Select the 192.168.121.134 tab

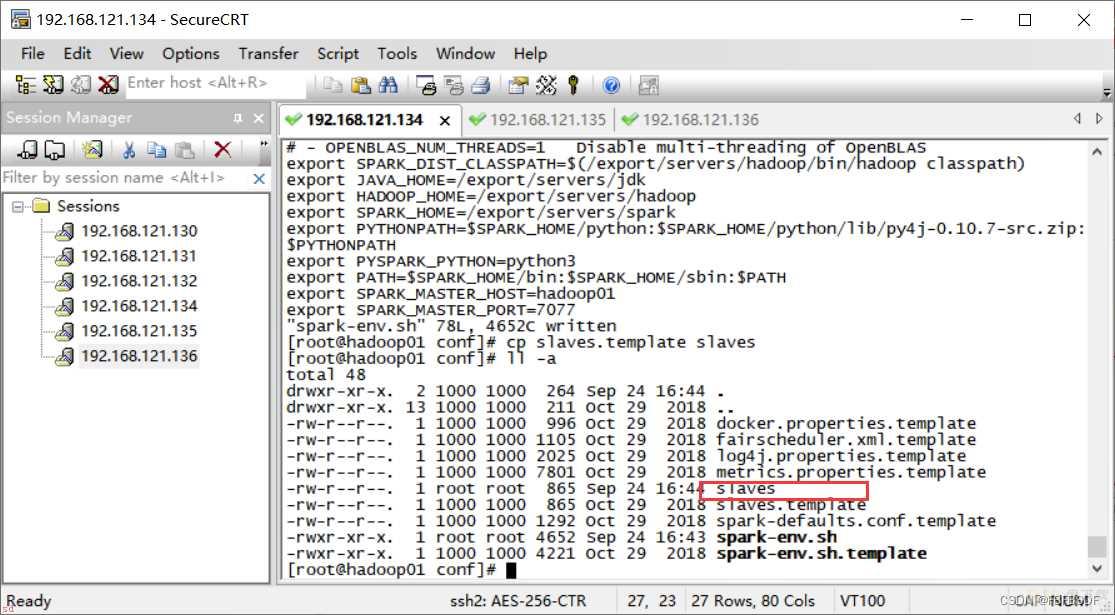364,120
